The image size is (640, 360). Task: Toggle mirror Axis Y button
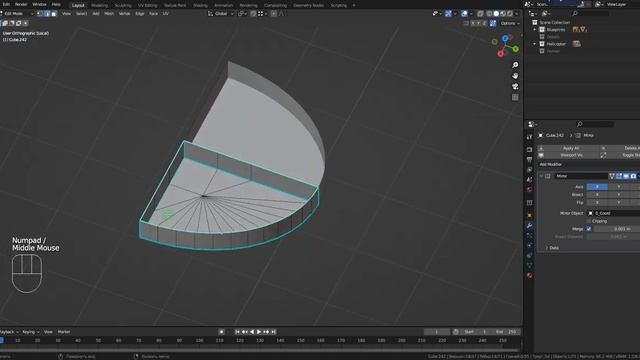[x=619, y=187]
